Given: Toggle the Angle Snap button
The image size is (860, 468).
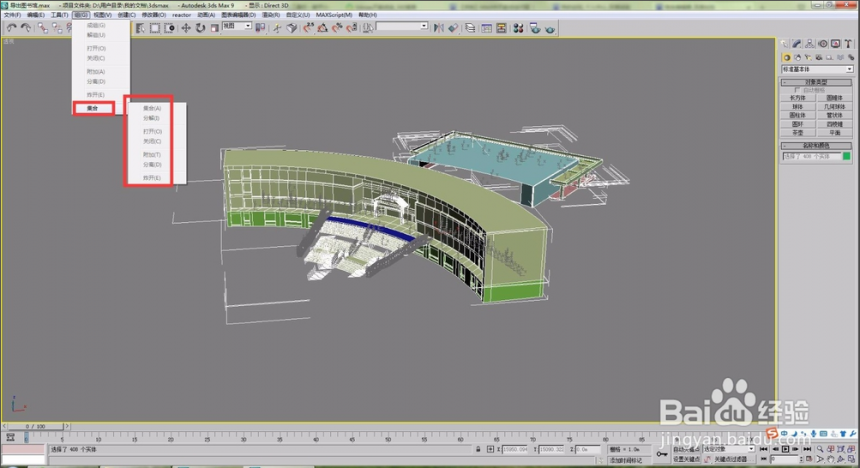Looking at the screenshot, I should [323, 27].
